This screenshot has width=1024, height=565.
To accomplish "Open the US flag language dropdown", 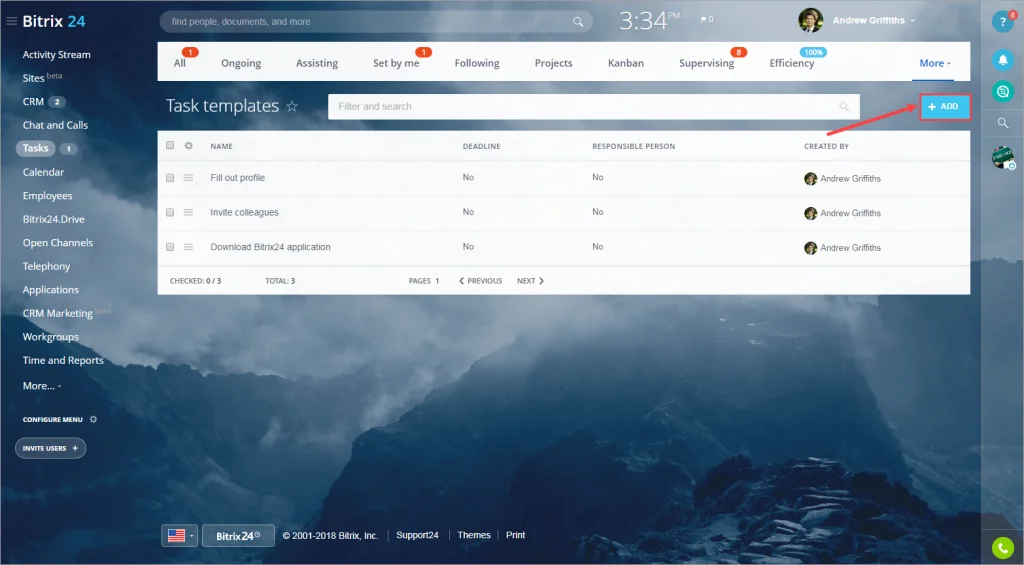I will (180, 536).
